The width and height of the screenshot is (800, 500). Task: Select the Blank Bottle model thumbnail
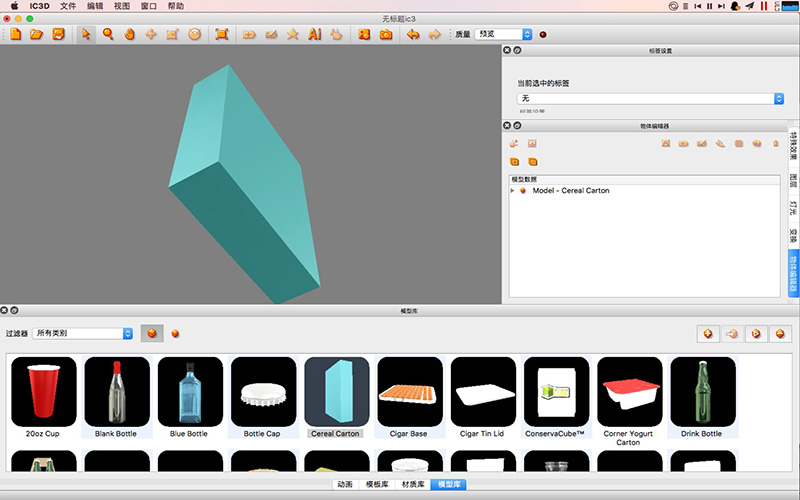point(117,391)
